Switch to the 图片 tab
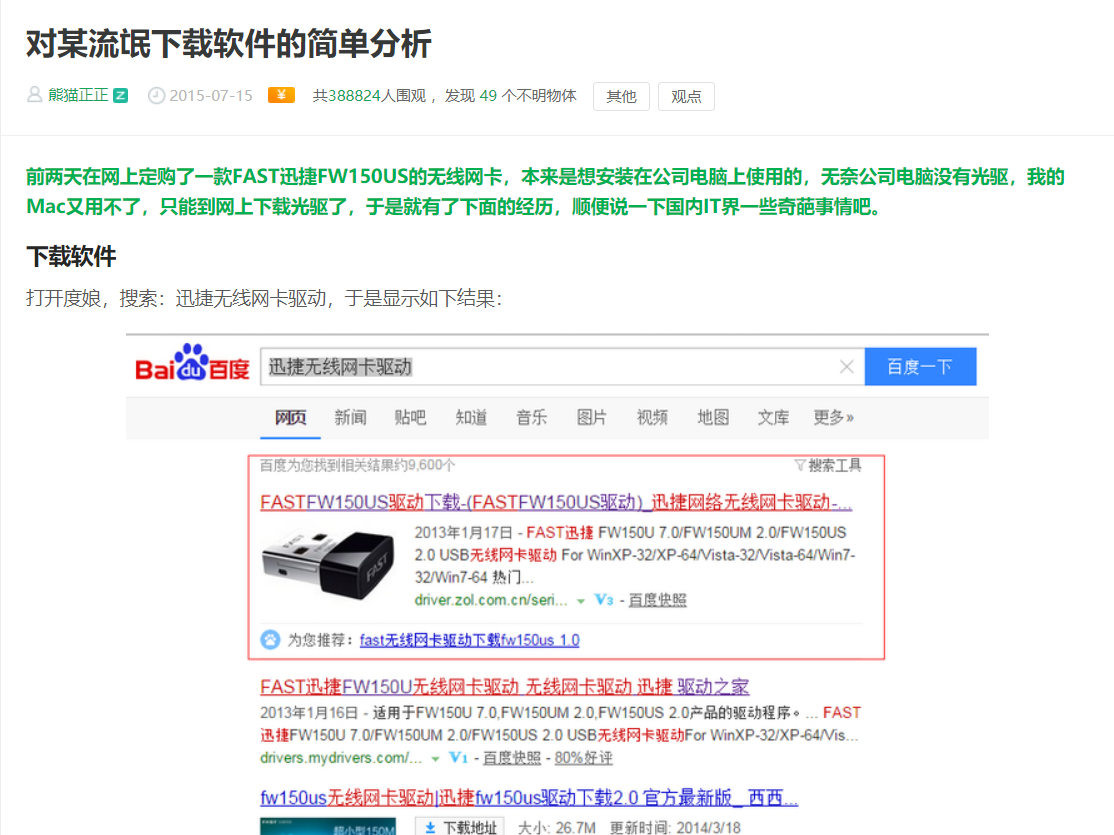The image size is (1114, 835). (591, 417)
